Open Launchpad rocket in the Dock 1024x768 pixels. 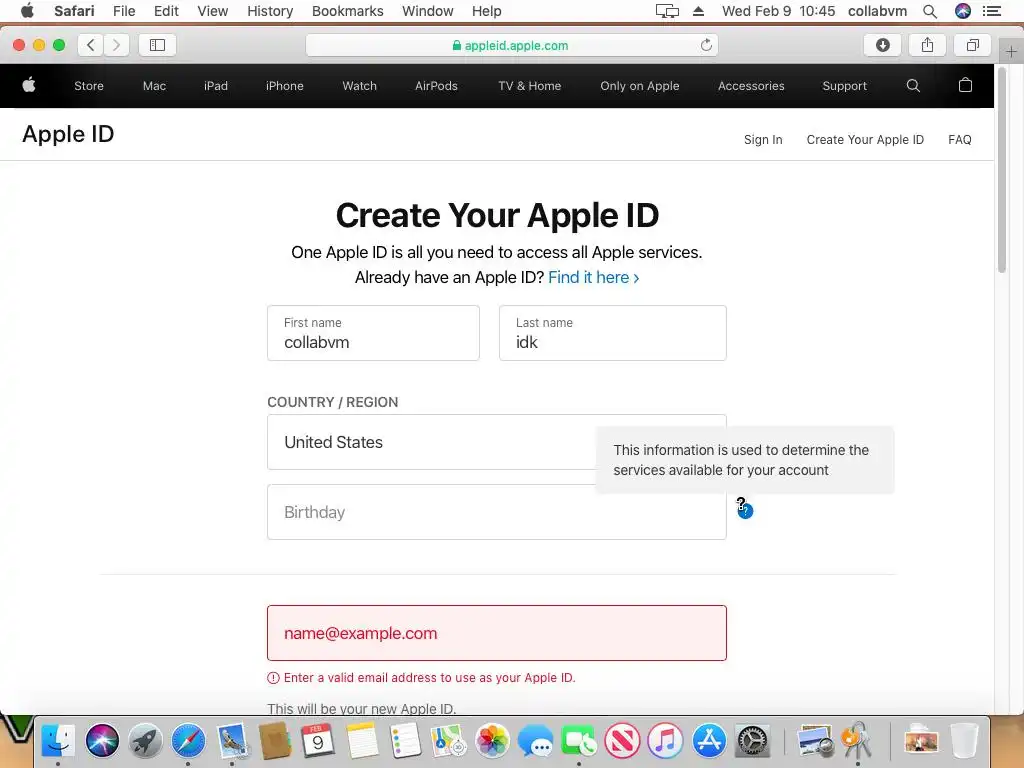click(x=145, y=741)
